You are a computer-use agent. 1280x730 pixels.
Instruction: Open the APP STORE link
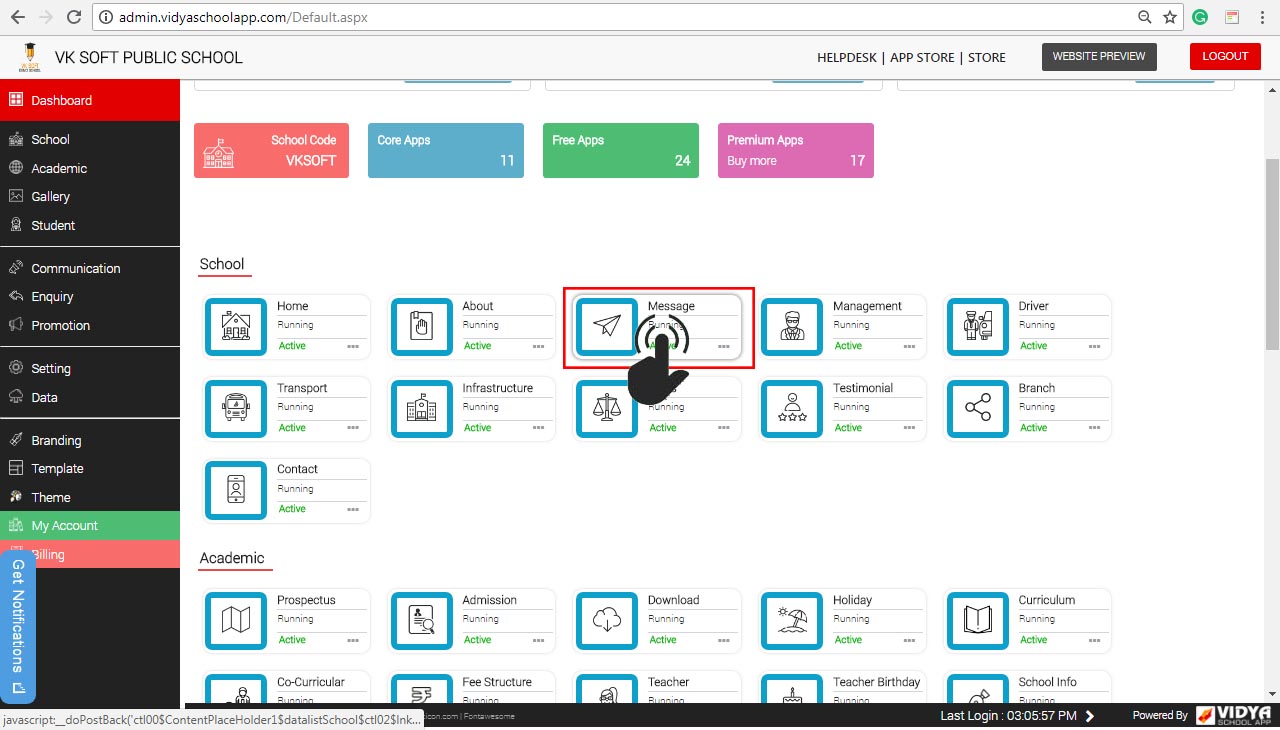click(922, 57)
